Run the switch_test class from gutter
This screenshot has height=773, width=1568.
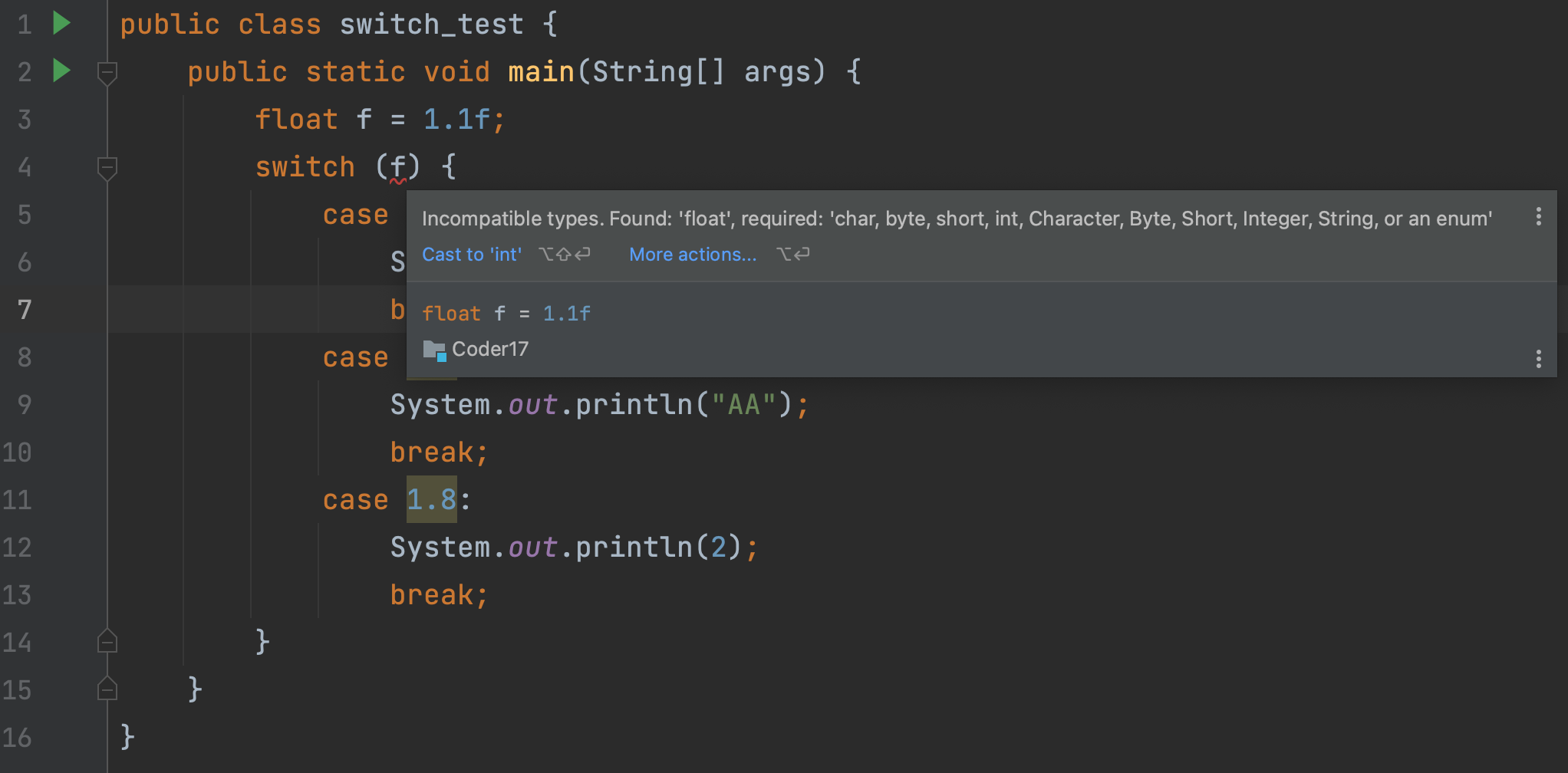tap(61, 23)
